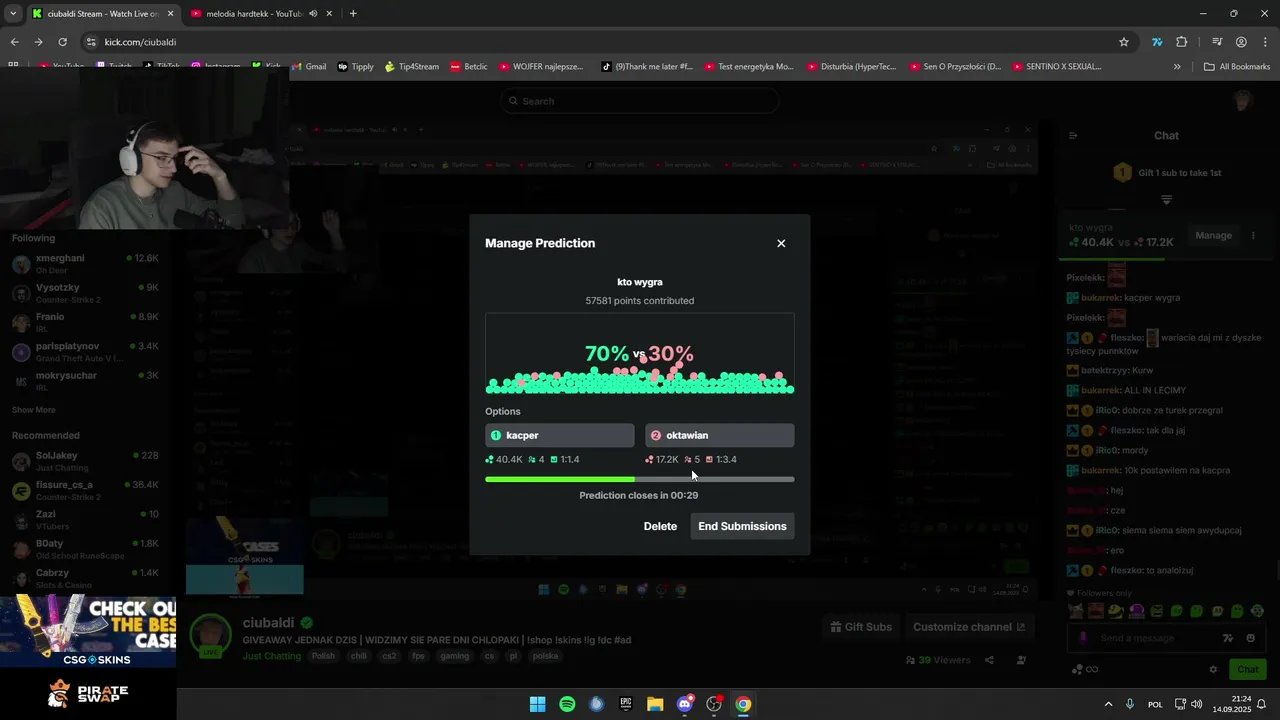Image resolution: width=1280 pixels, height=720 pixels.
Task: Select the kacper prediction option
Action: [560, 435]
